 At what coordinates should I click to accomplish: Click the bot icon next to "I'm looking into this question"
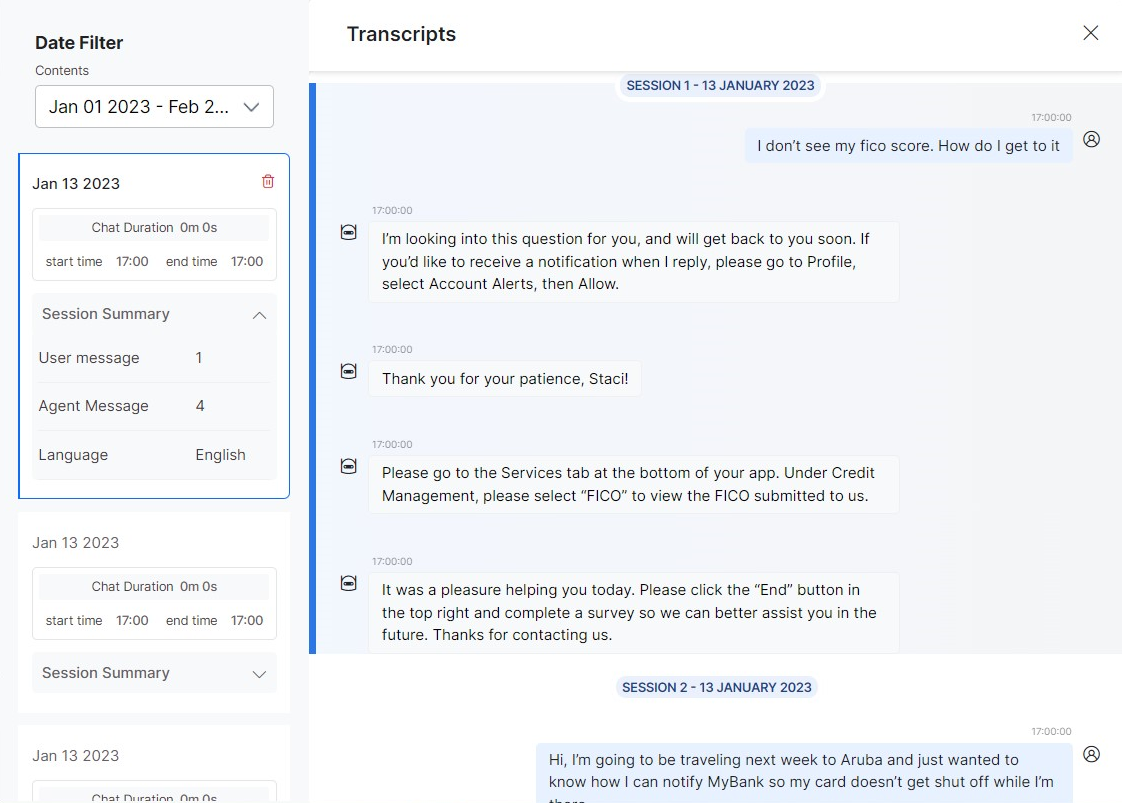(x=349, y=232)
